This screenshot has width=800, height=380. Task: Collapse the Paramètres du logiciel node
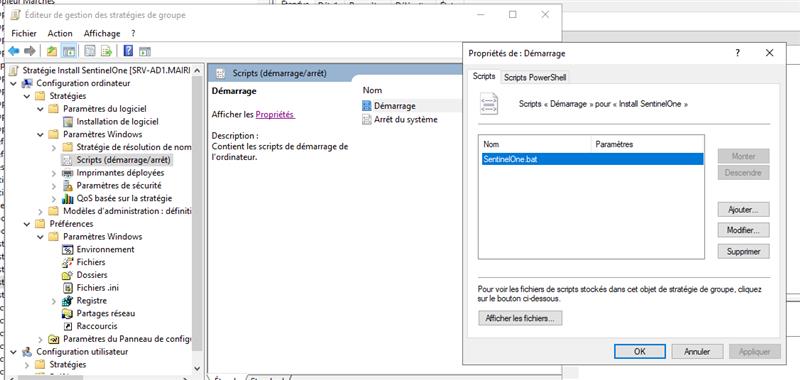(40, 109)
